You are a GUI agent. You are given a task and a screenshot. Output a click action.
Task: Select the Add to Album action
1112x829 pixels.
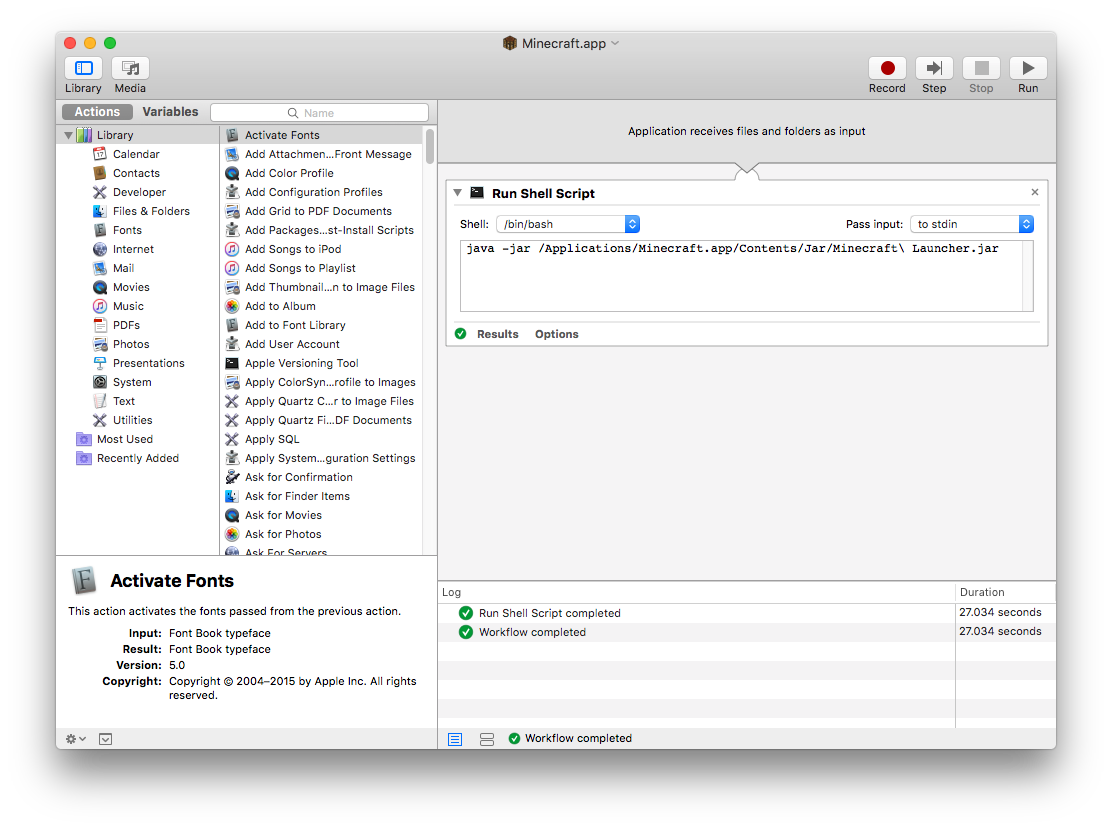click(x=322, y=306)
